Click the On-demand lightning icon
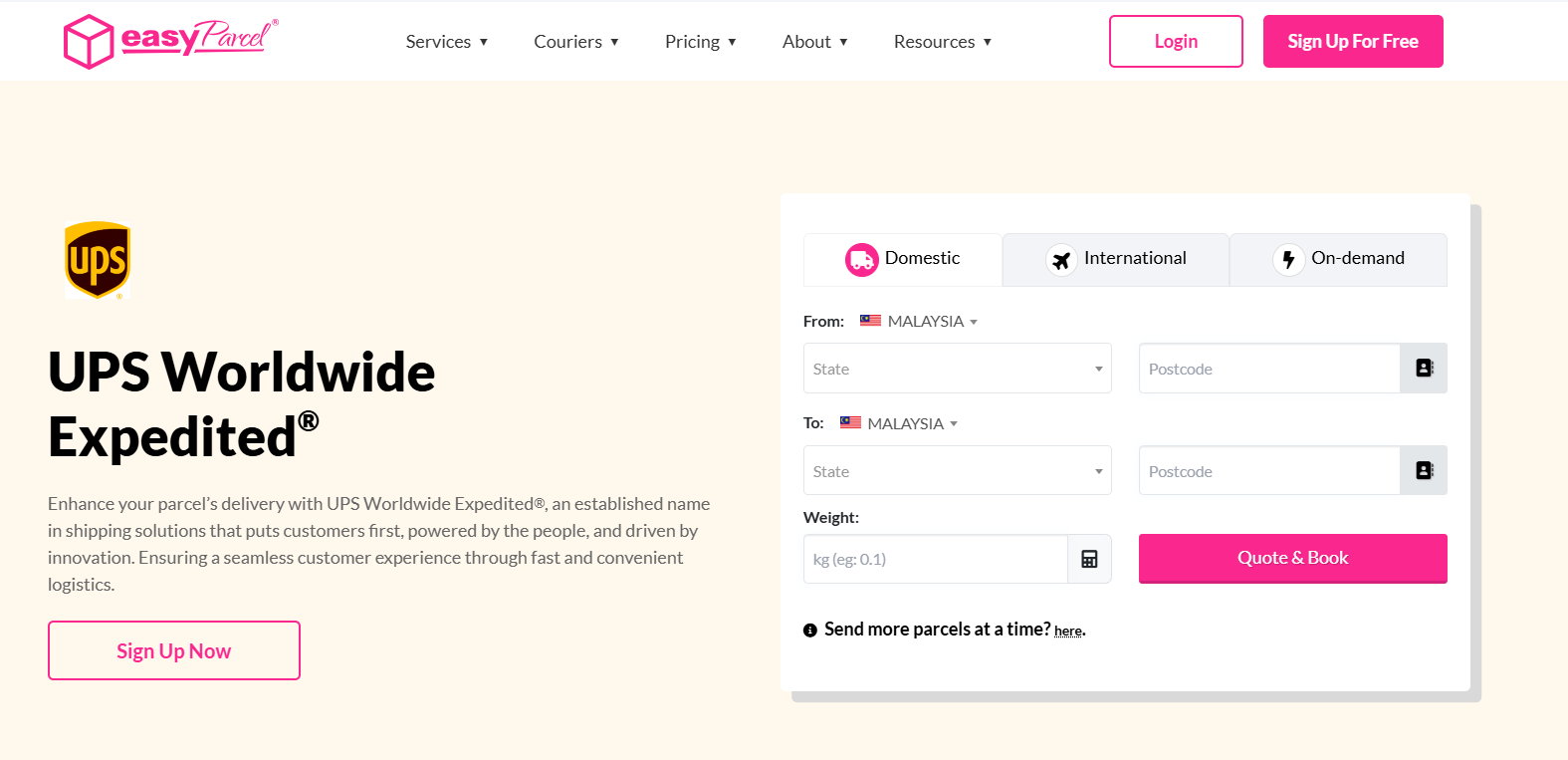1568x760 pixels. coord(1288,260)
